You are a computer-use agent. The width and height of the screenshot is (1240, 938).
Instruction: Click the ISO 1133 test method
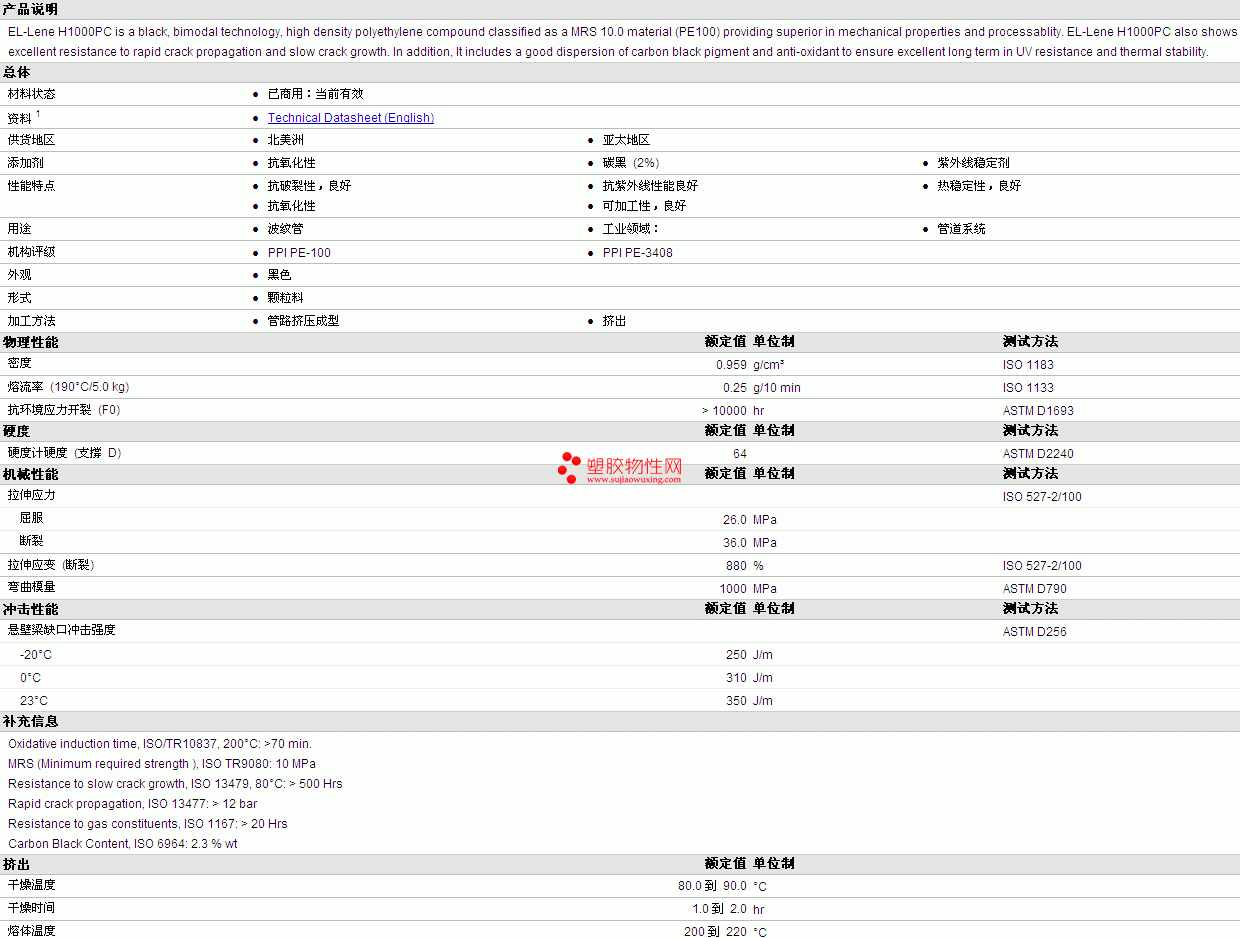pyautogui.click(x=1028, y=388)
